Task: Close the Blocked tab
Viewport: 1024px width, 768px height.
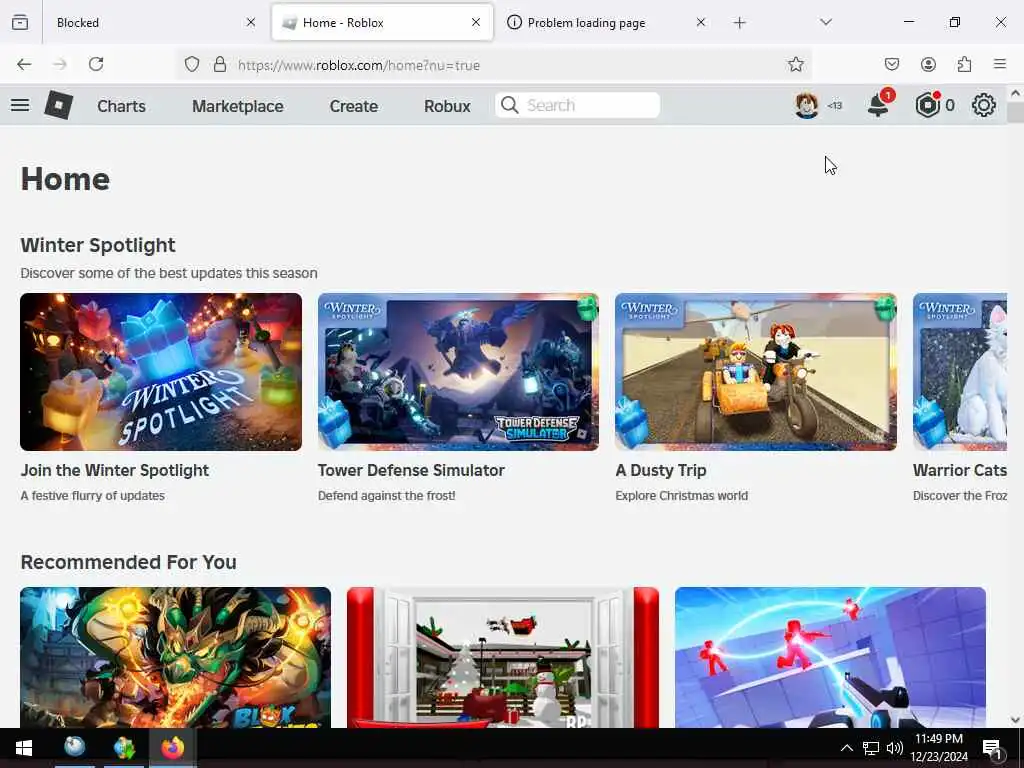Action: (x=251, y=22)
